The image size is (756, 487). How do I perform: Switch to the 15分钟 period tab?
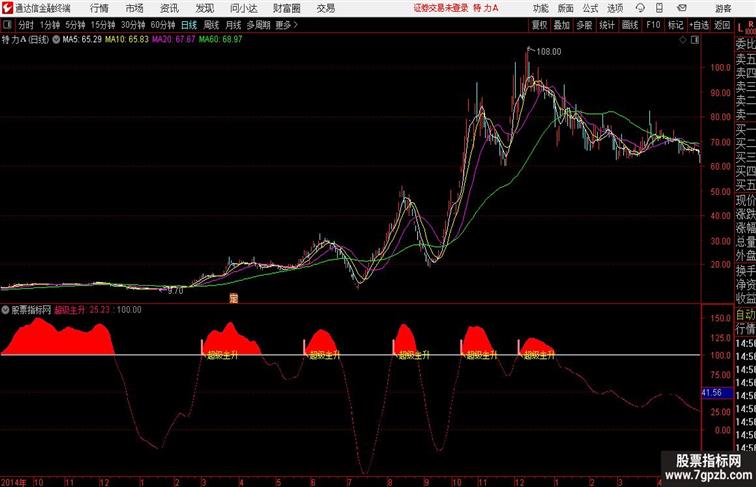(x=103, y=25)
